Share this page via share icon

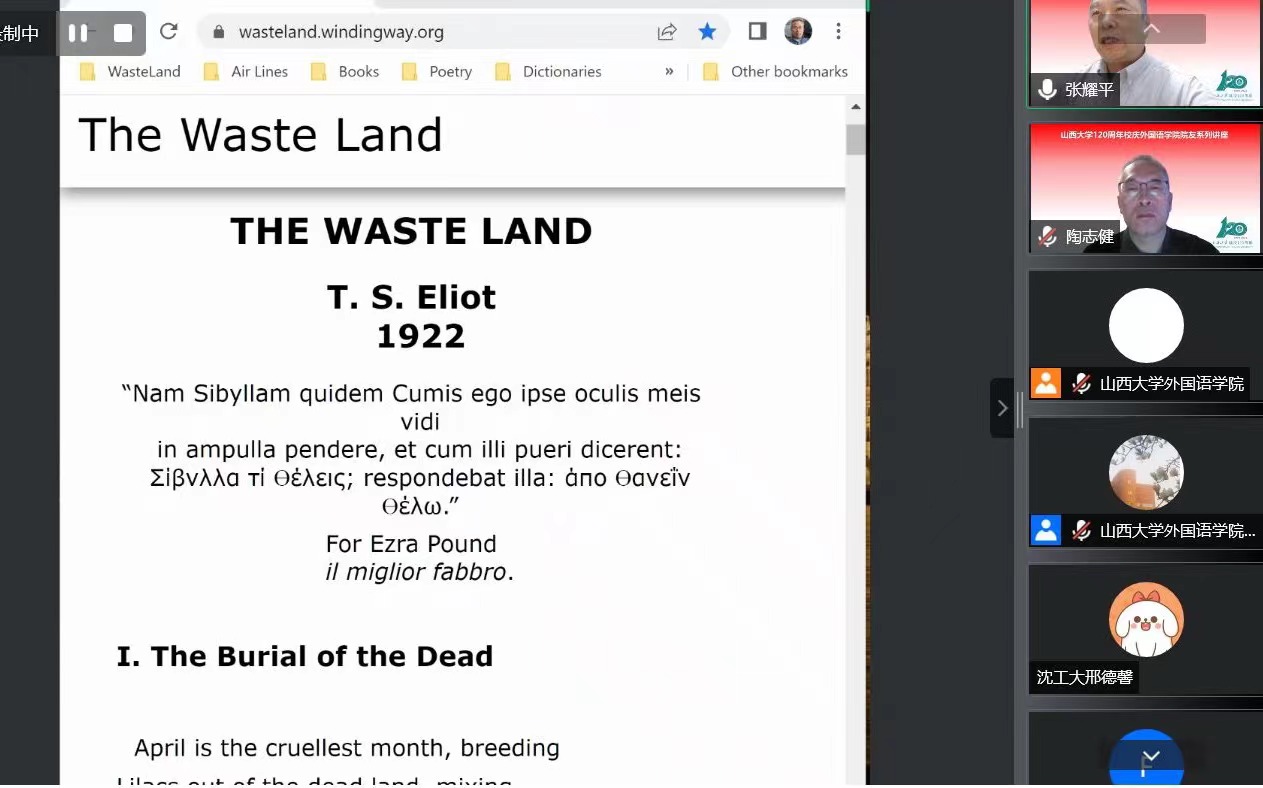tap(667, 32)
